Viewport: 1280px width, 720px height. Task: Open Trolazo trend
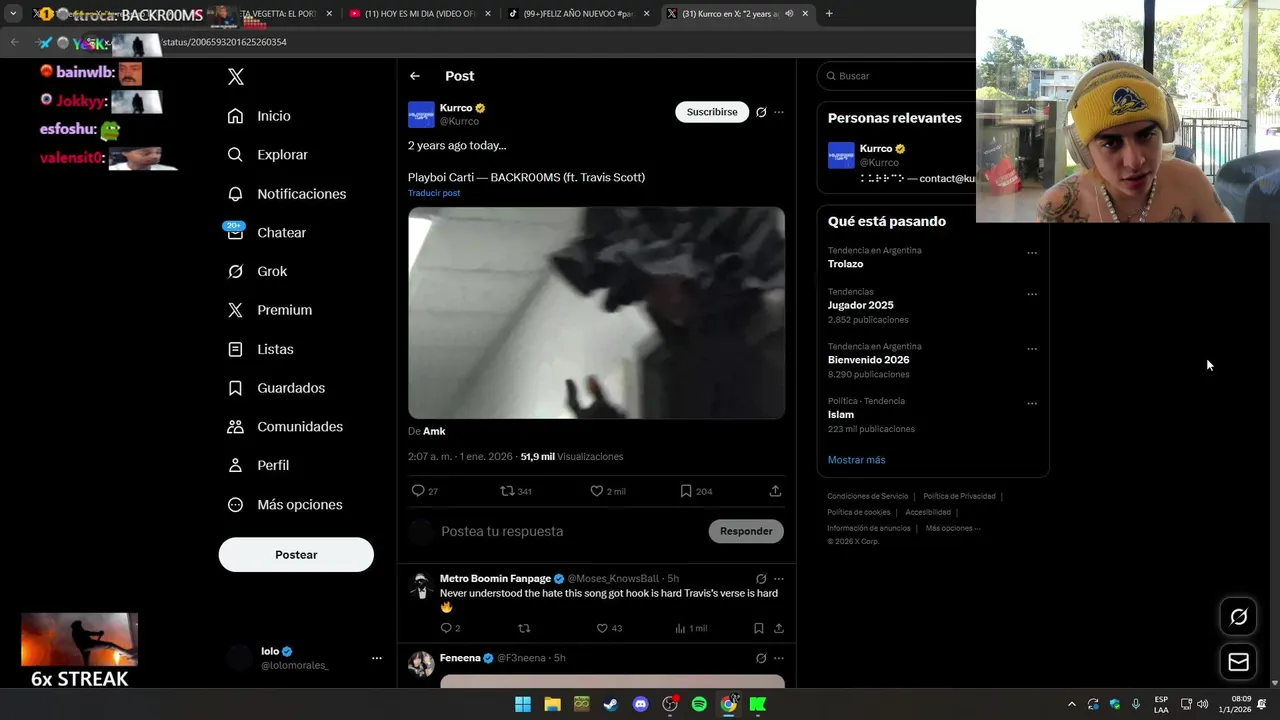pos(845,264)
